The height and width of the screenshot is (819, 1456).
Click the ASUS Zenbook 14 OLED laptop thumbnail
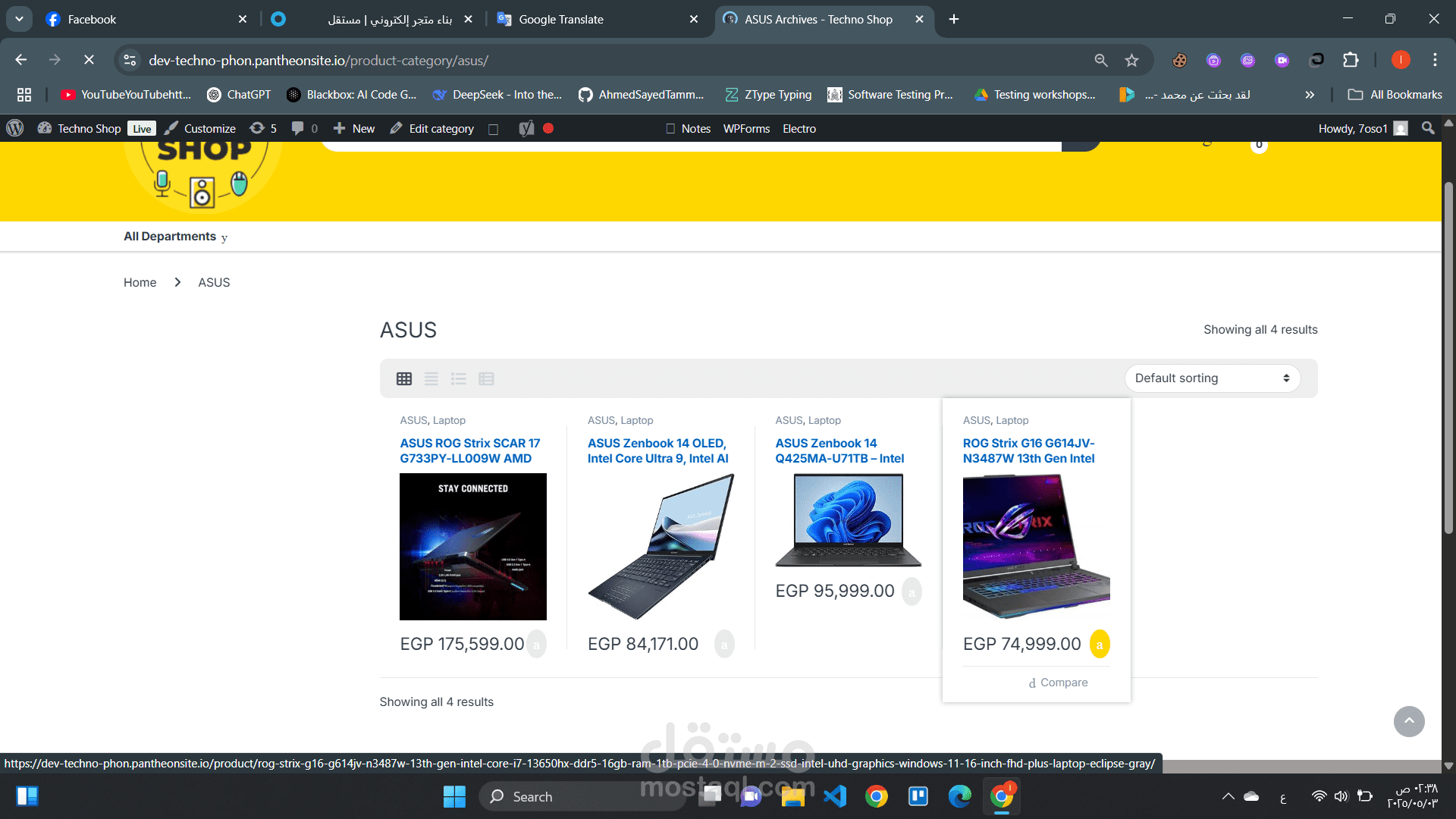[661, 546]
